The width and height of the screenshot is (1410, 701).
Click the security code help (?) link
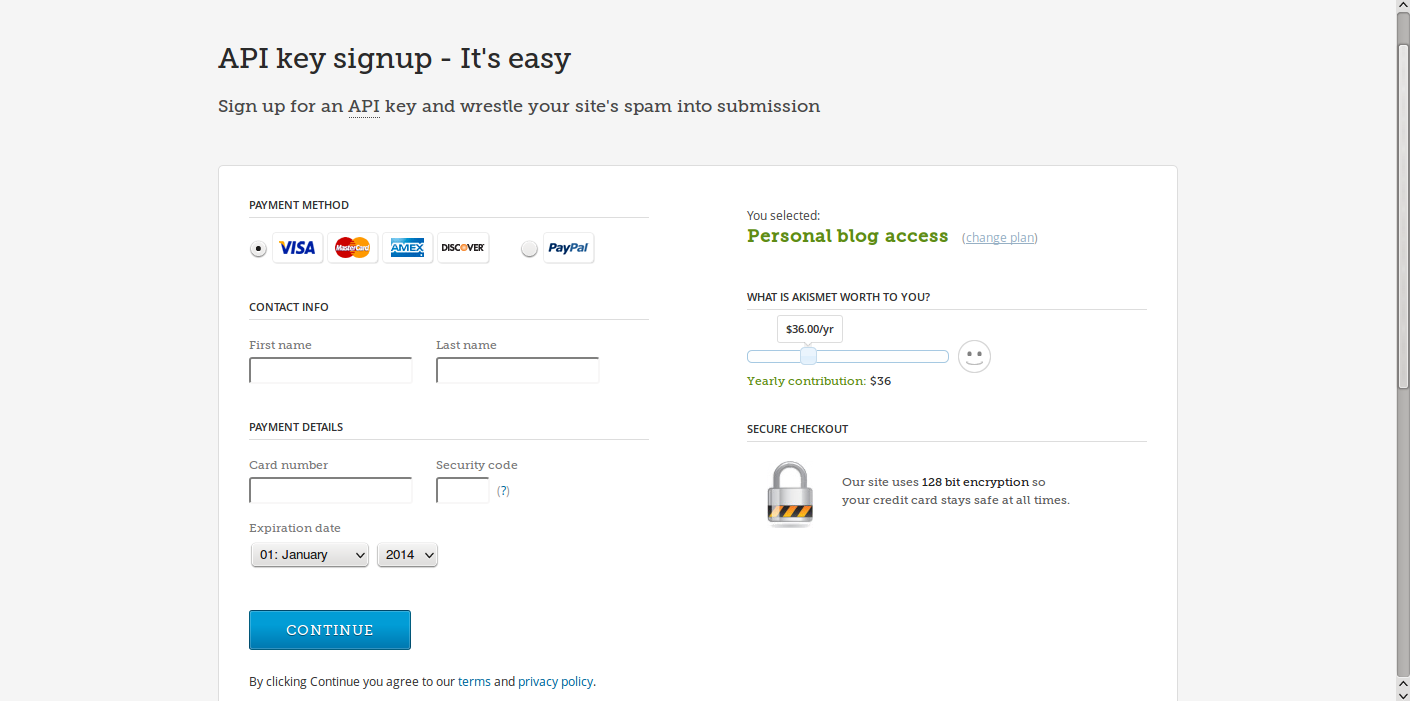(503, 491)
